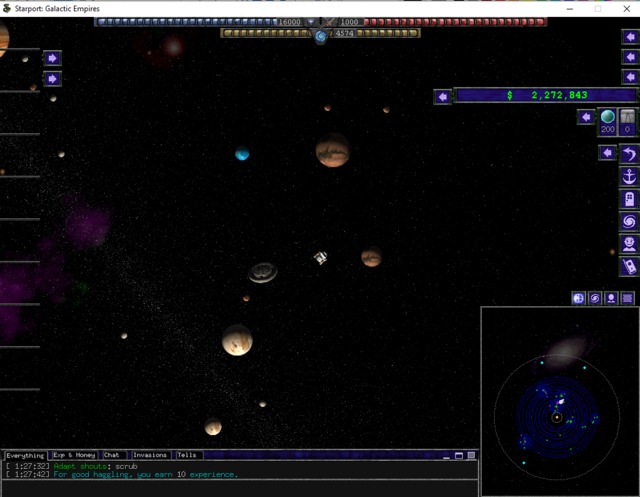This screenshot has width=640, height=497.
Task: Click the white spaceship in center of space
Action: [320, 257]
